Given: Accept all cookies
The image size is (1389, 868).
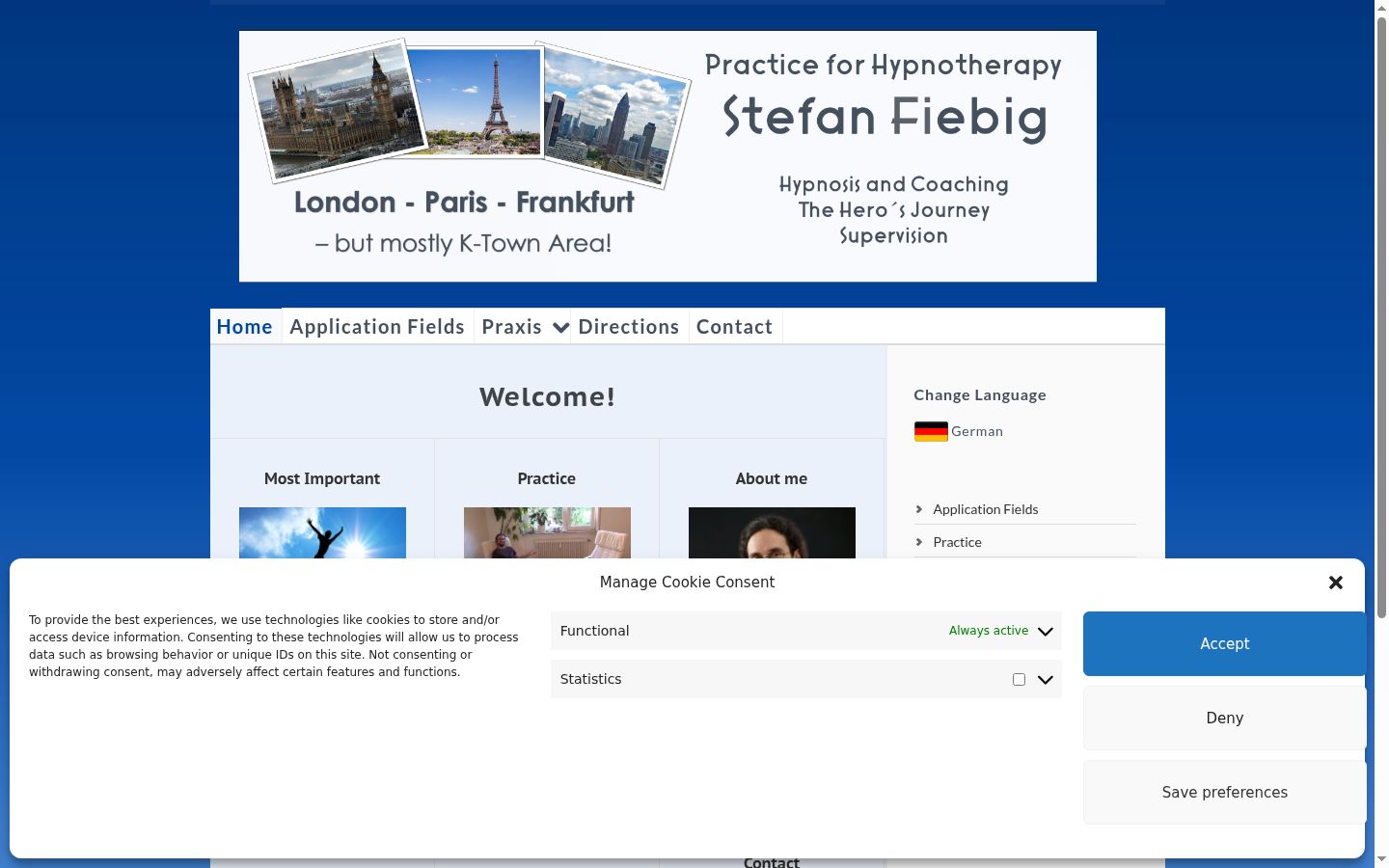Looking at the screenshot, I should click(1224, 643).
